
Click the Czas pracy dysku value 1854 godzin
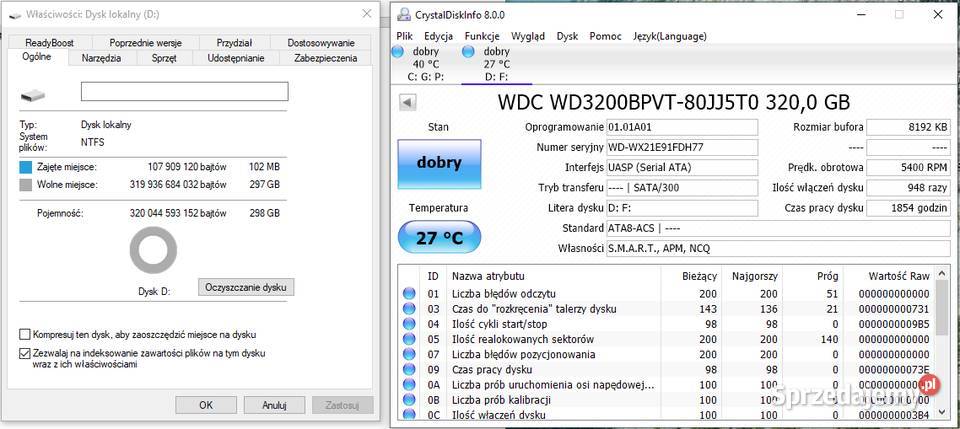coord(909,208)
